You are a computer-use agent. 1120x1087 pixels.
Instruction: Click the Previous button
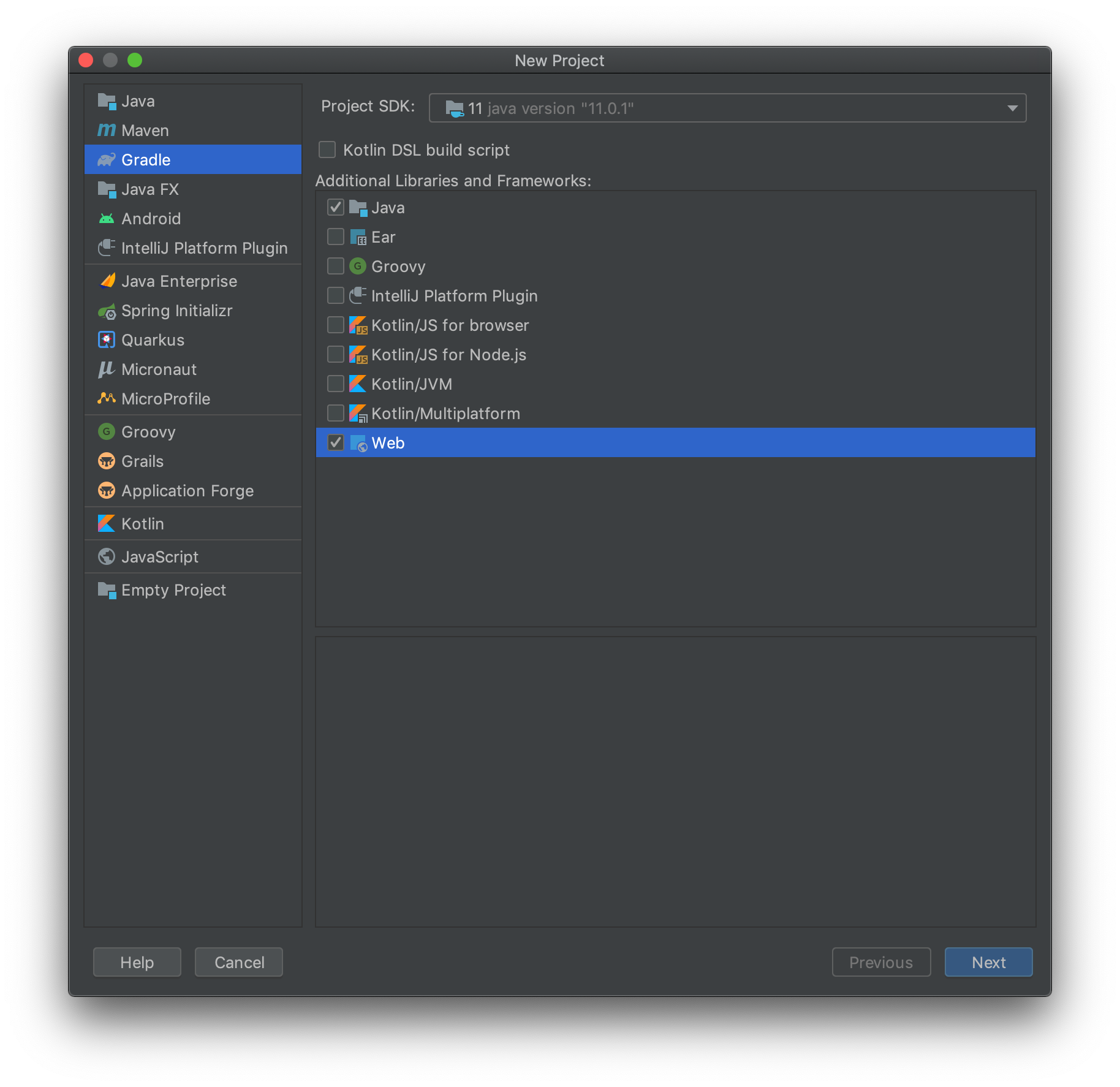(881, 962)
